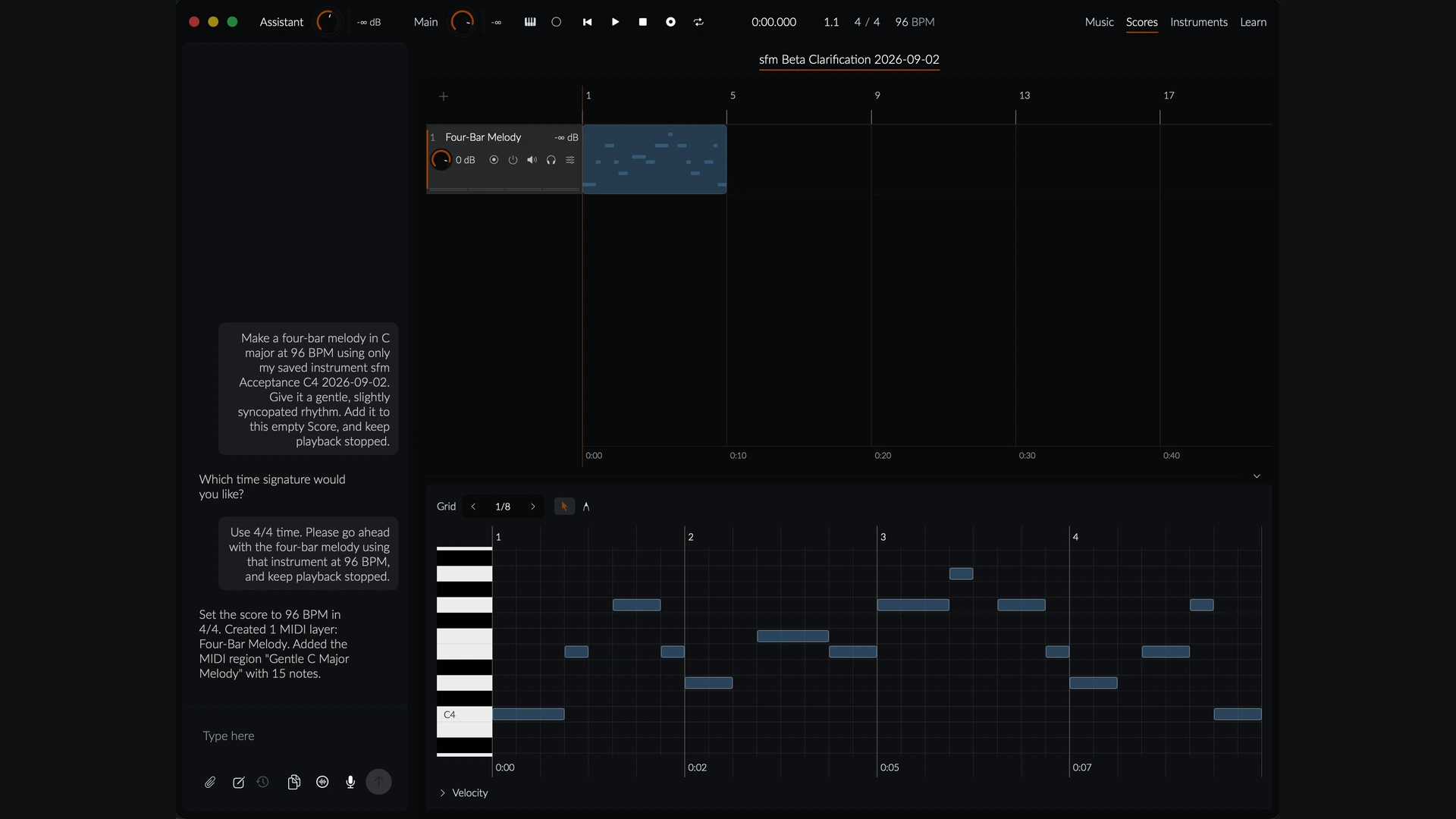The height and width of the screenshot is (819, 1456).
Task: Adjust the Four-Bar Melody track volume knob
Action: point(441,160)
